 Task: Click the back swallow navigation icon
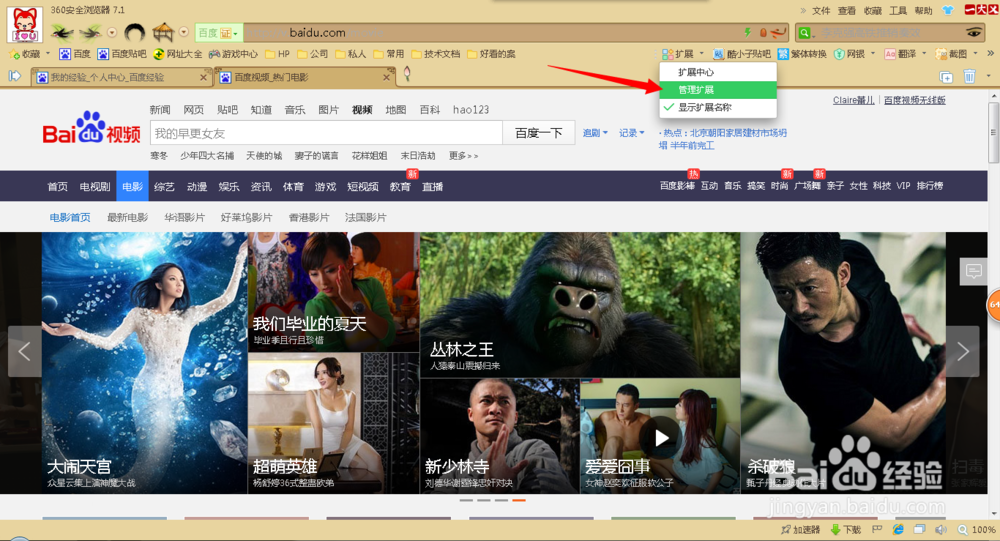pos(62,31)
